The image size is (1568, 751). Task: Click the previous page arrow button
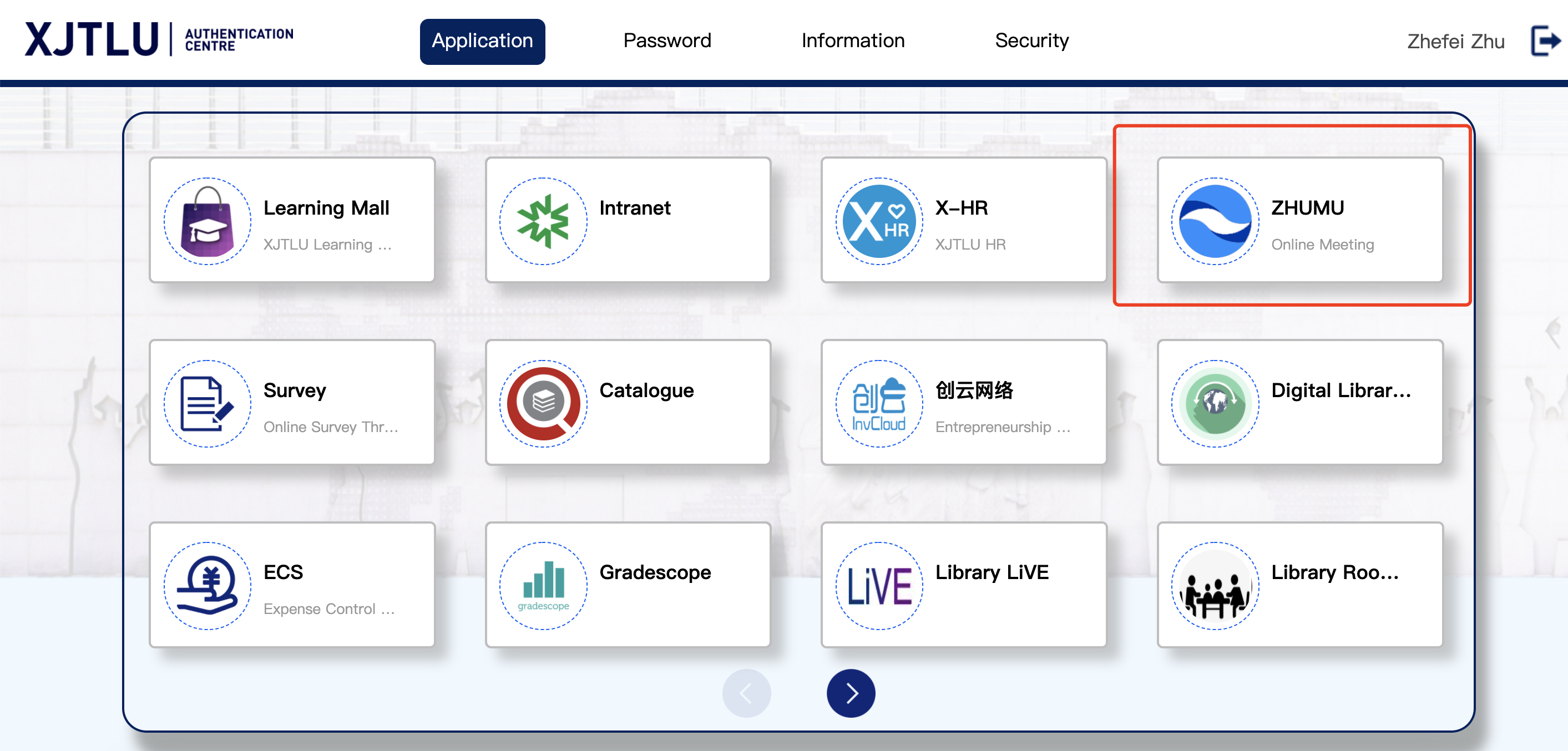[x=746, y=693]
